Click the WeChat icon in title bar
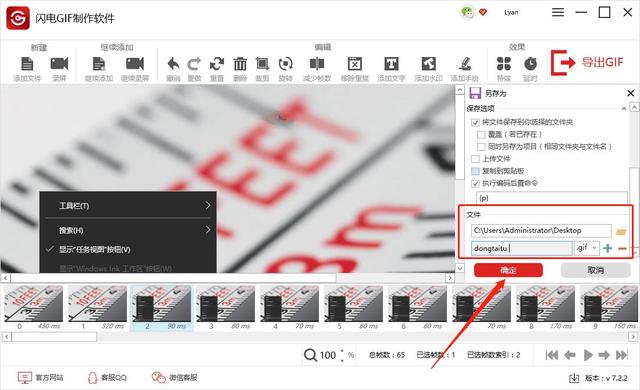640x390 pixels. point(467,12)
